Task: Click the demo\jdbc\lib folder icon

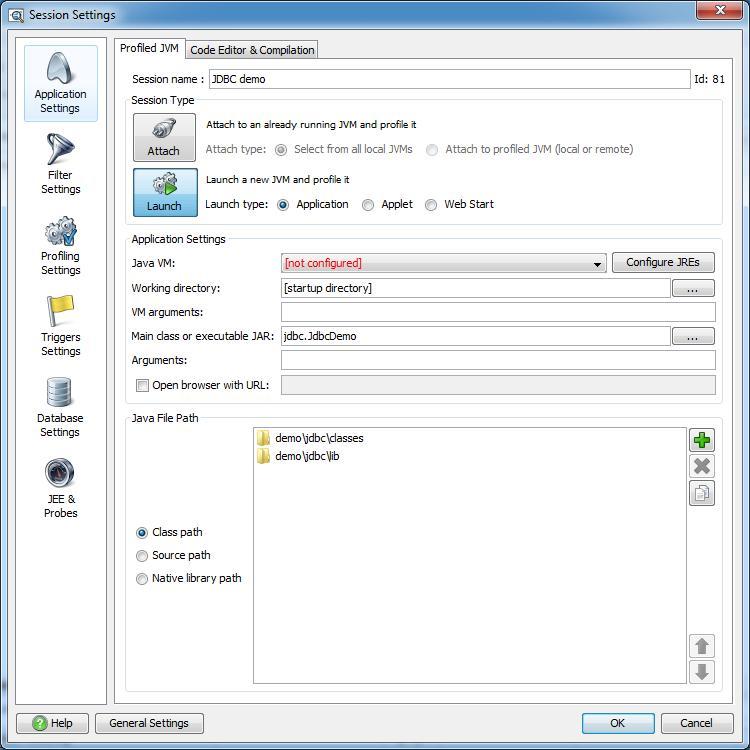Action: (x=263, y=456)
